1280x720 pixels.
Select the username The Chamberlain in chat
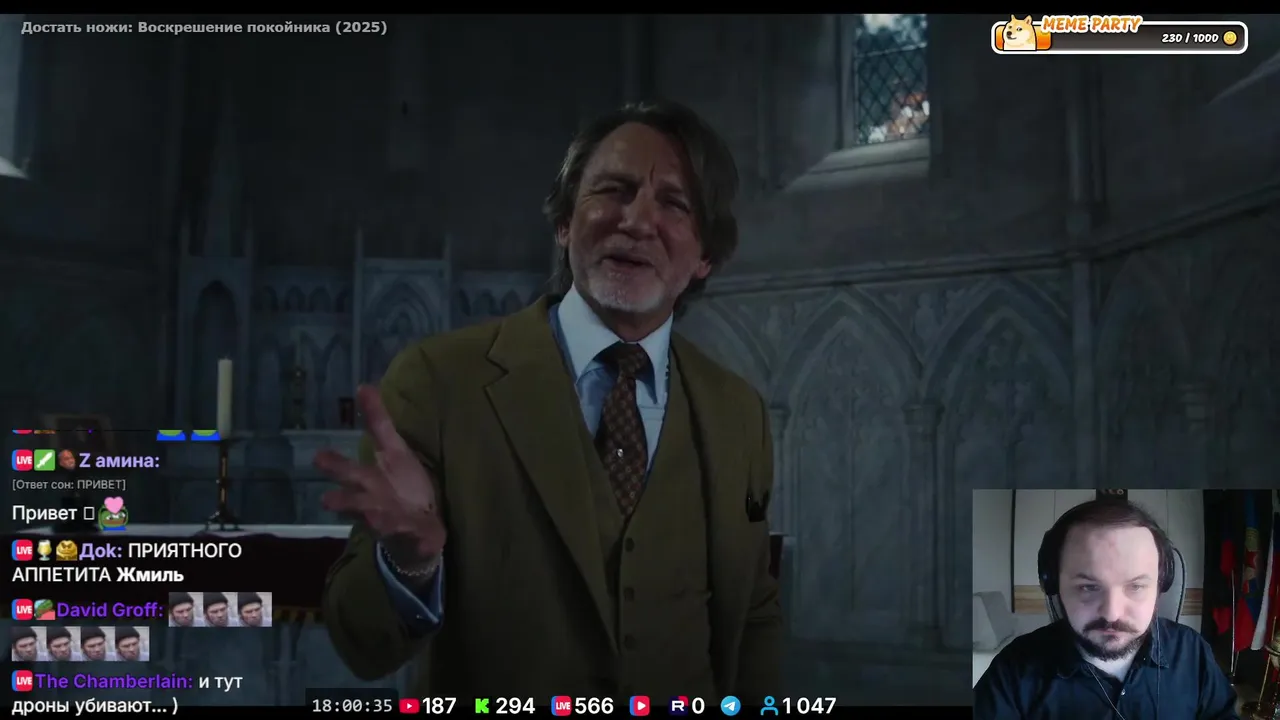click(114, 681)
